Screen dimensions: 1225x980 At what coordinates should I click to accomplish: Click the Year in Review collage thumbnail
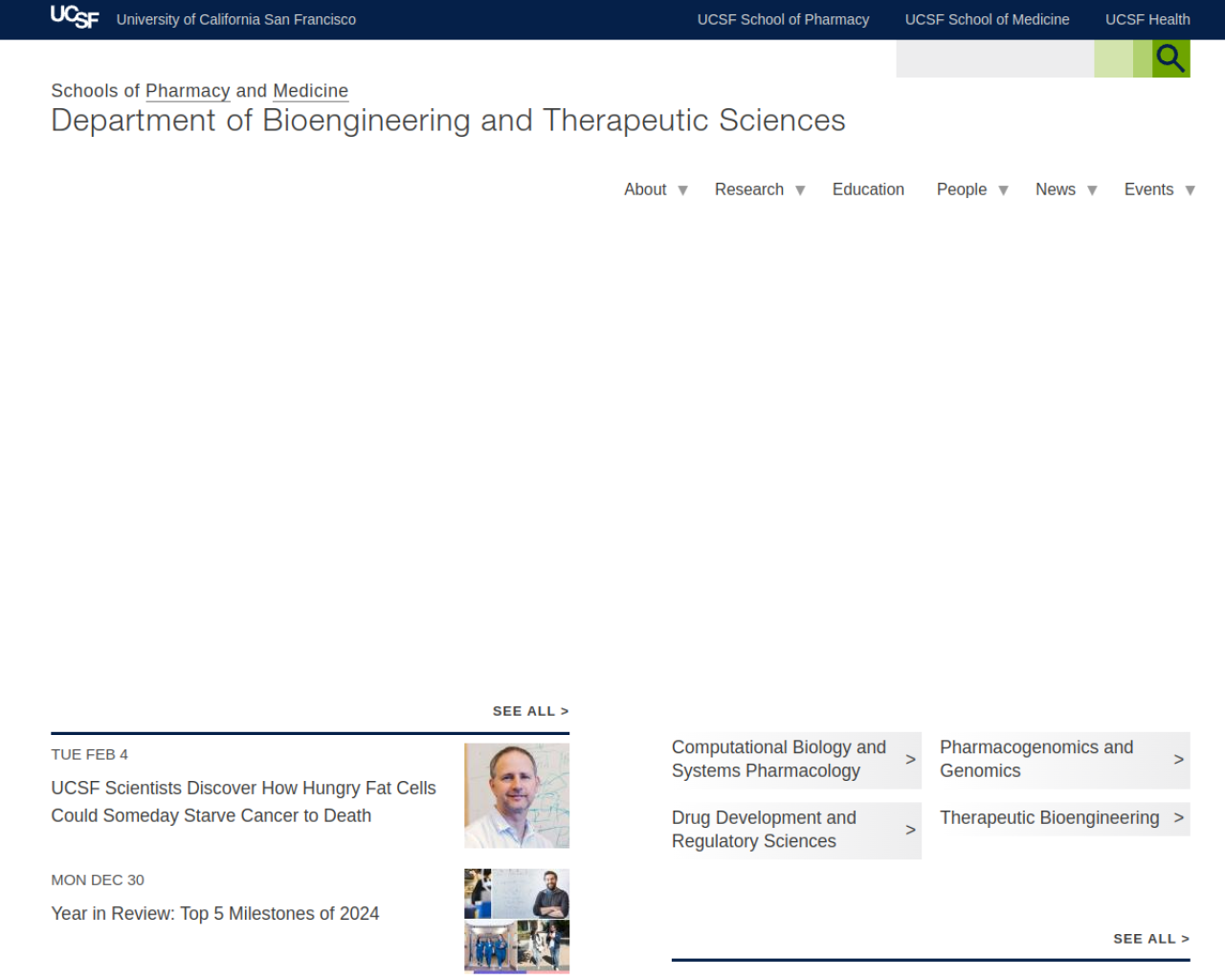click(x=517, y=922)
